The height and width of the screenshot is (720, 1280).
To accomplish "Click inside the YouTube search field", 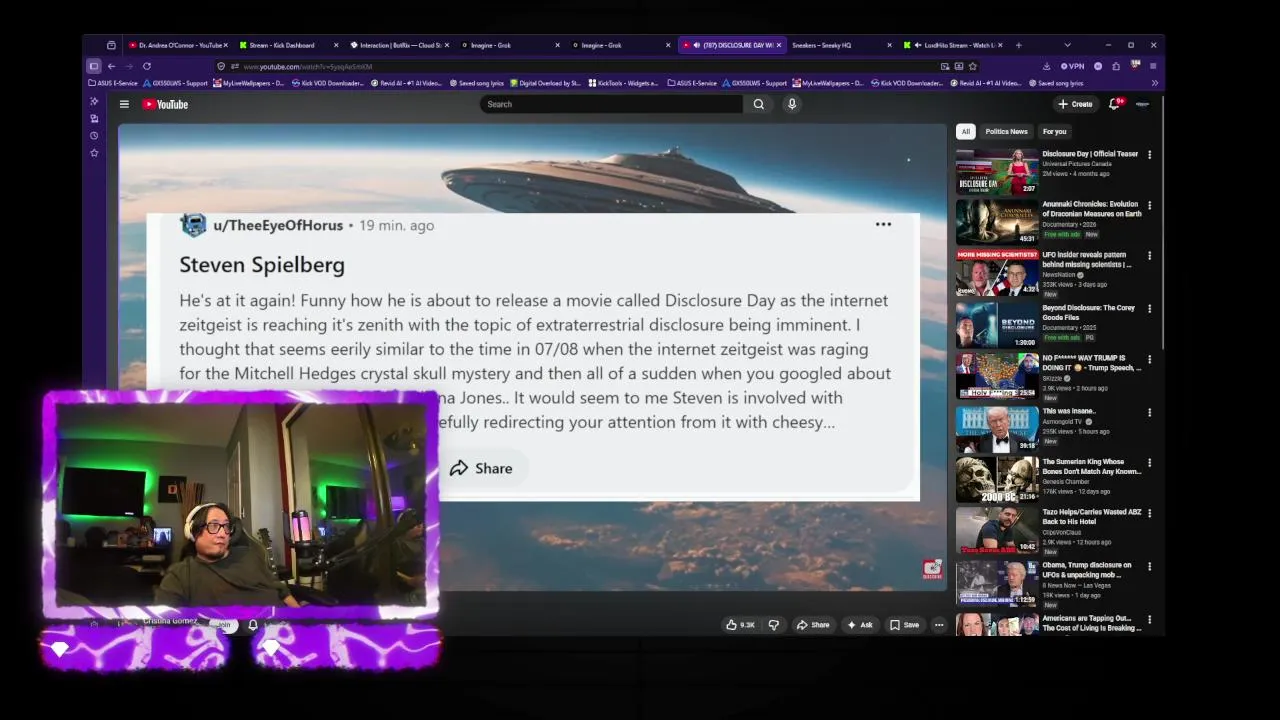I will (x=612, y=104).
